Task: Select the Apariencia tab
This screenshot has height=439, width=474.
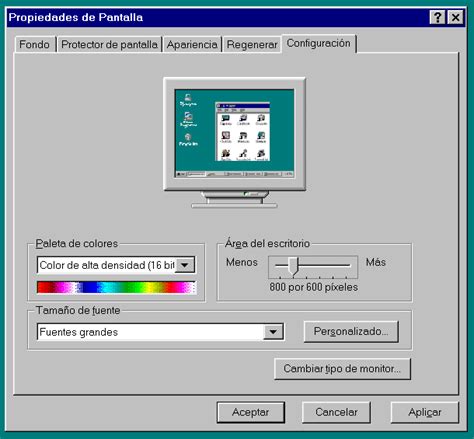Action: (192, 44)
